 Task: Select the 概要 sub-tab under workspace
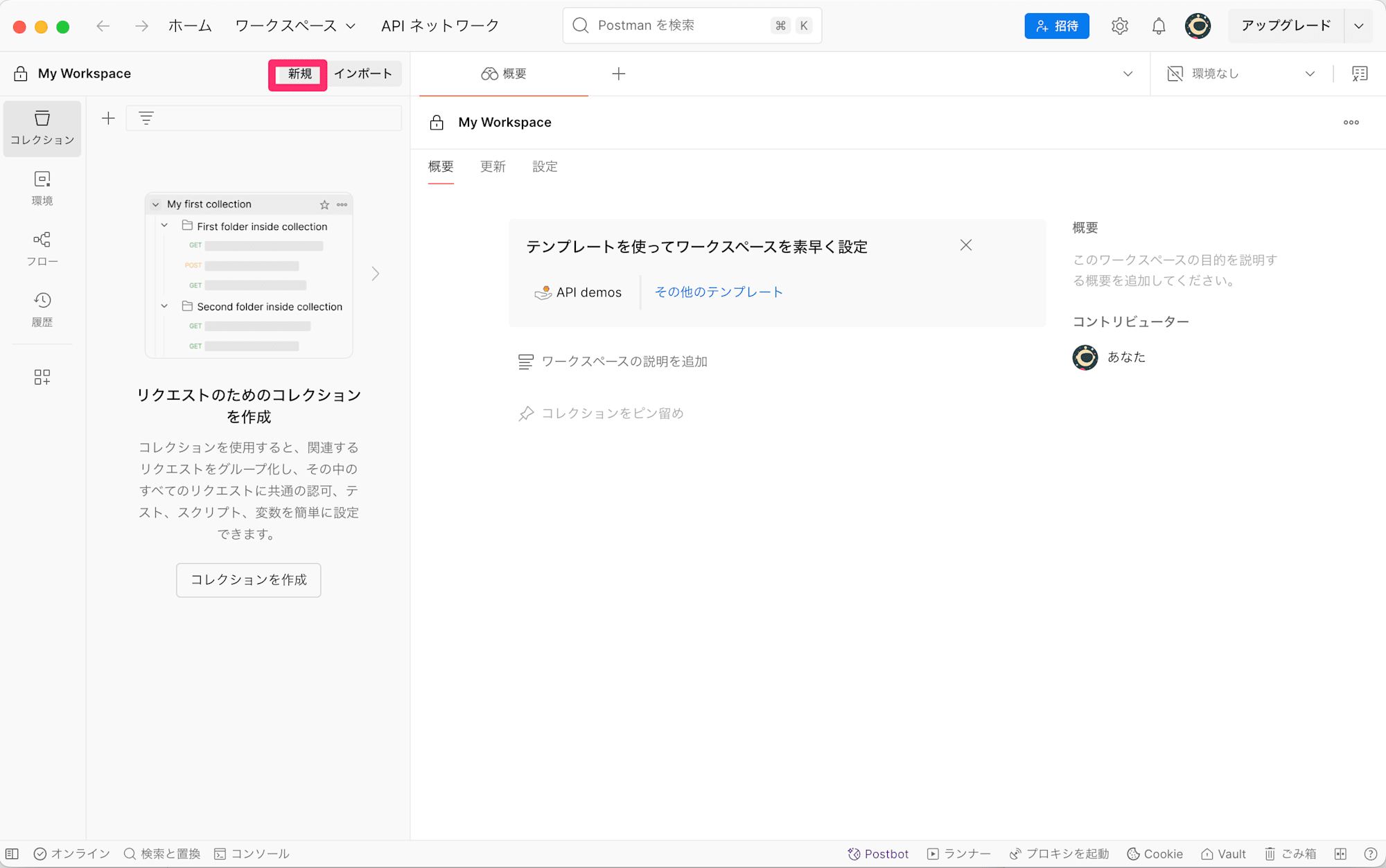point(441,166)
